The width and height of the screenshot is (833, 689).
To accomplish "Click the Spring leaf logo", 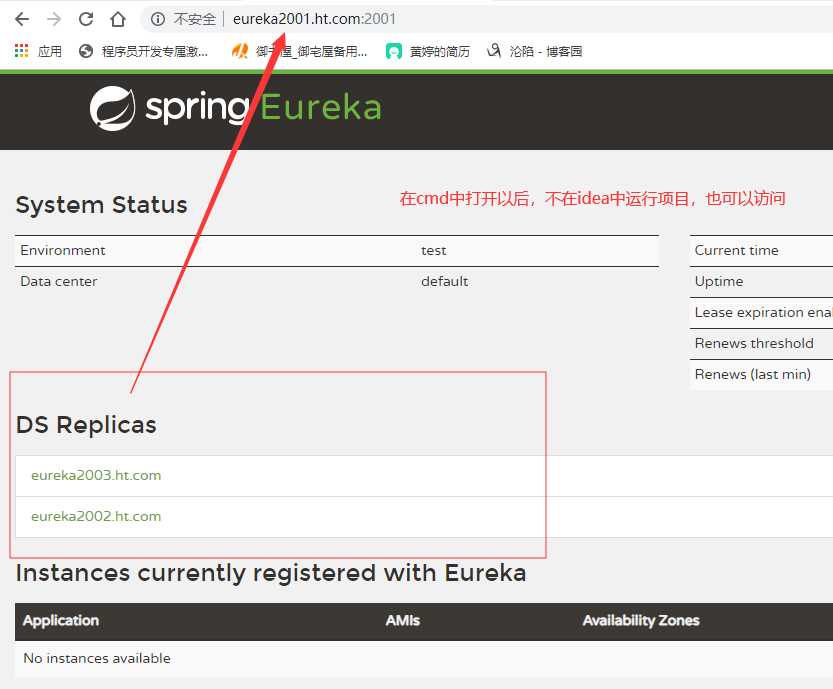I will pyautogui.click(x=112, y=108).
